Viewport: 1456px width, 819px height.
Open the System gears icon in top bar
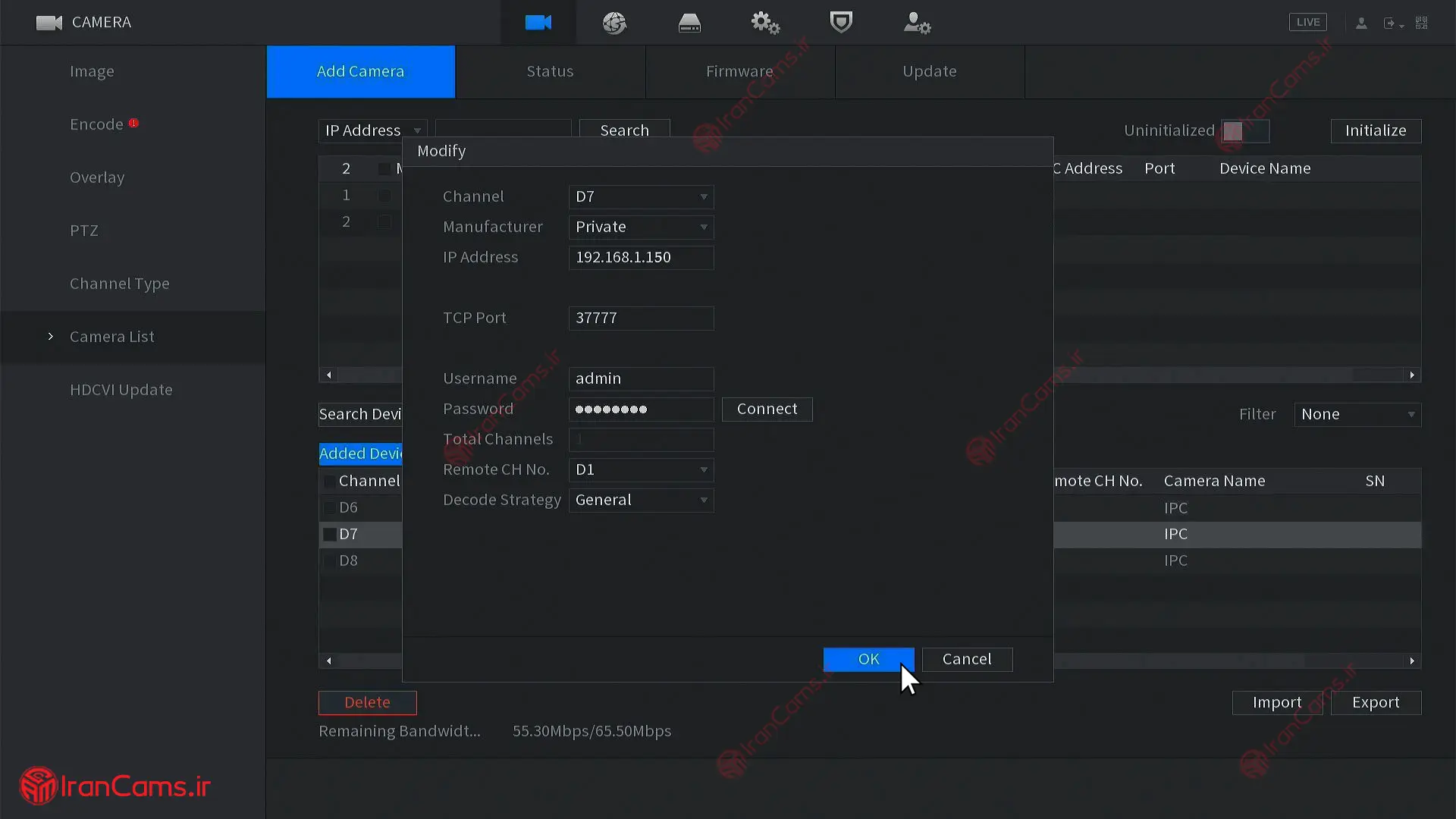click(765, 23)
